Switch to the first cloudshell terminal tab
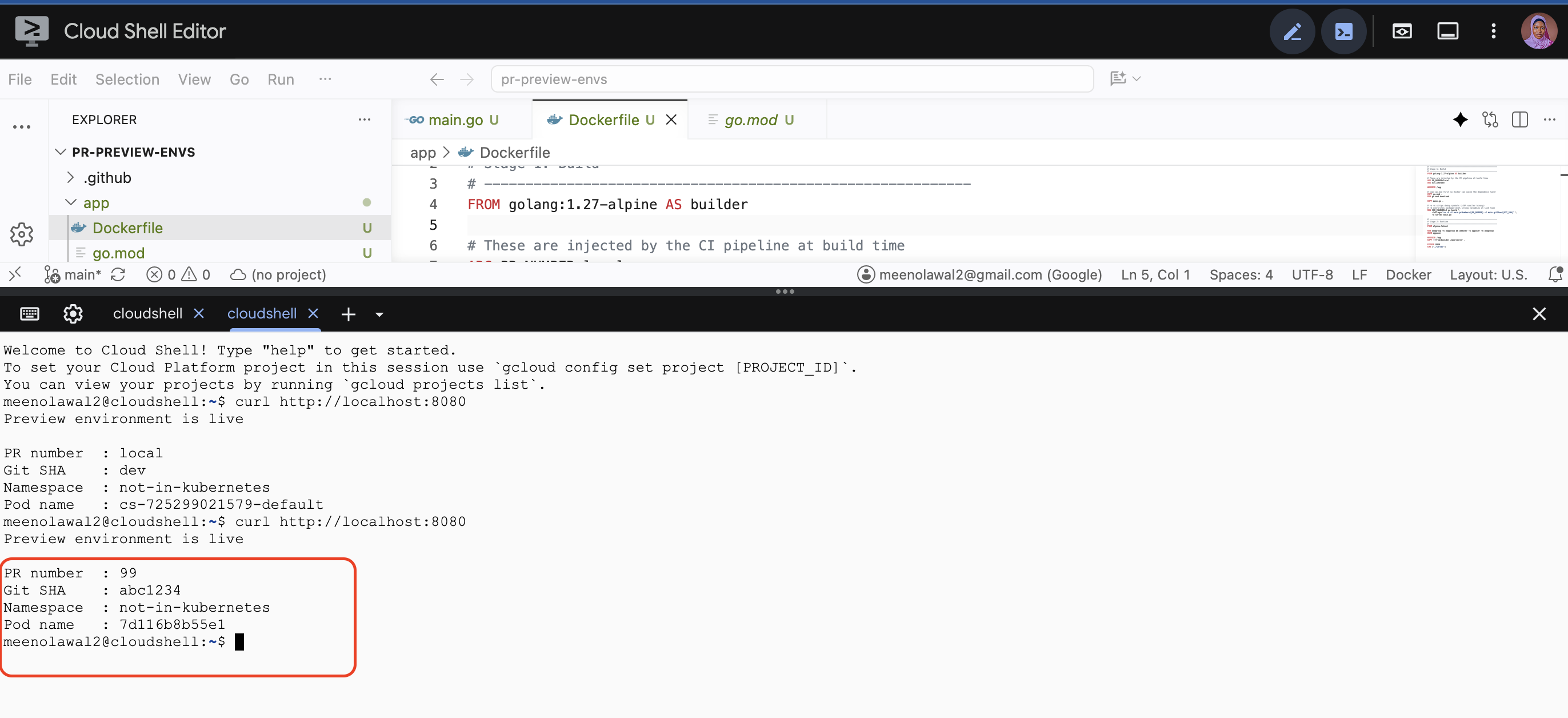The height and width of the screenshot is (718, 1568). [147, 314]
